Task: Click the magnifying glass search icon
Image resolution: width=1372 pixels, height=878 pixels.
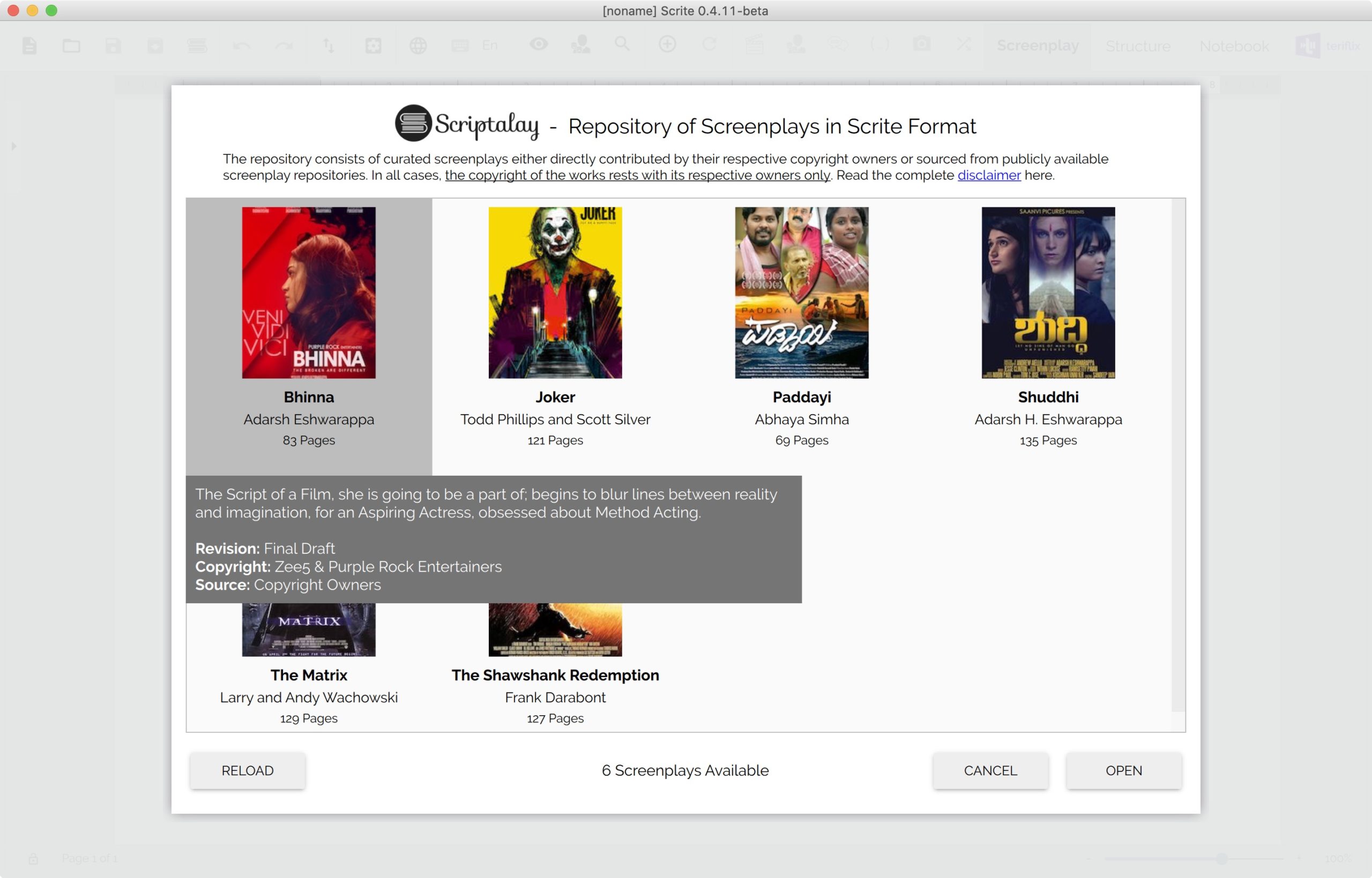Action: tap(622, 44)
